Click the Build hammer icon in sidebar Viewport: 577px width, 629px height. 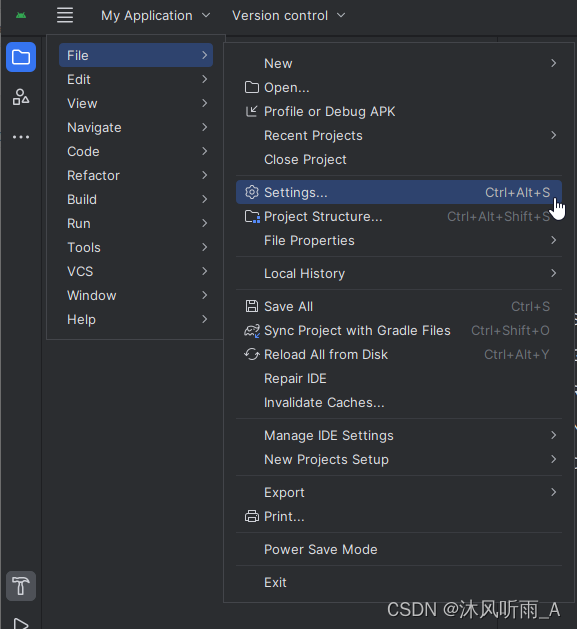pos(21,586)
